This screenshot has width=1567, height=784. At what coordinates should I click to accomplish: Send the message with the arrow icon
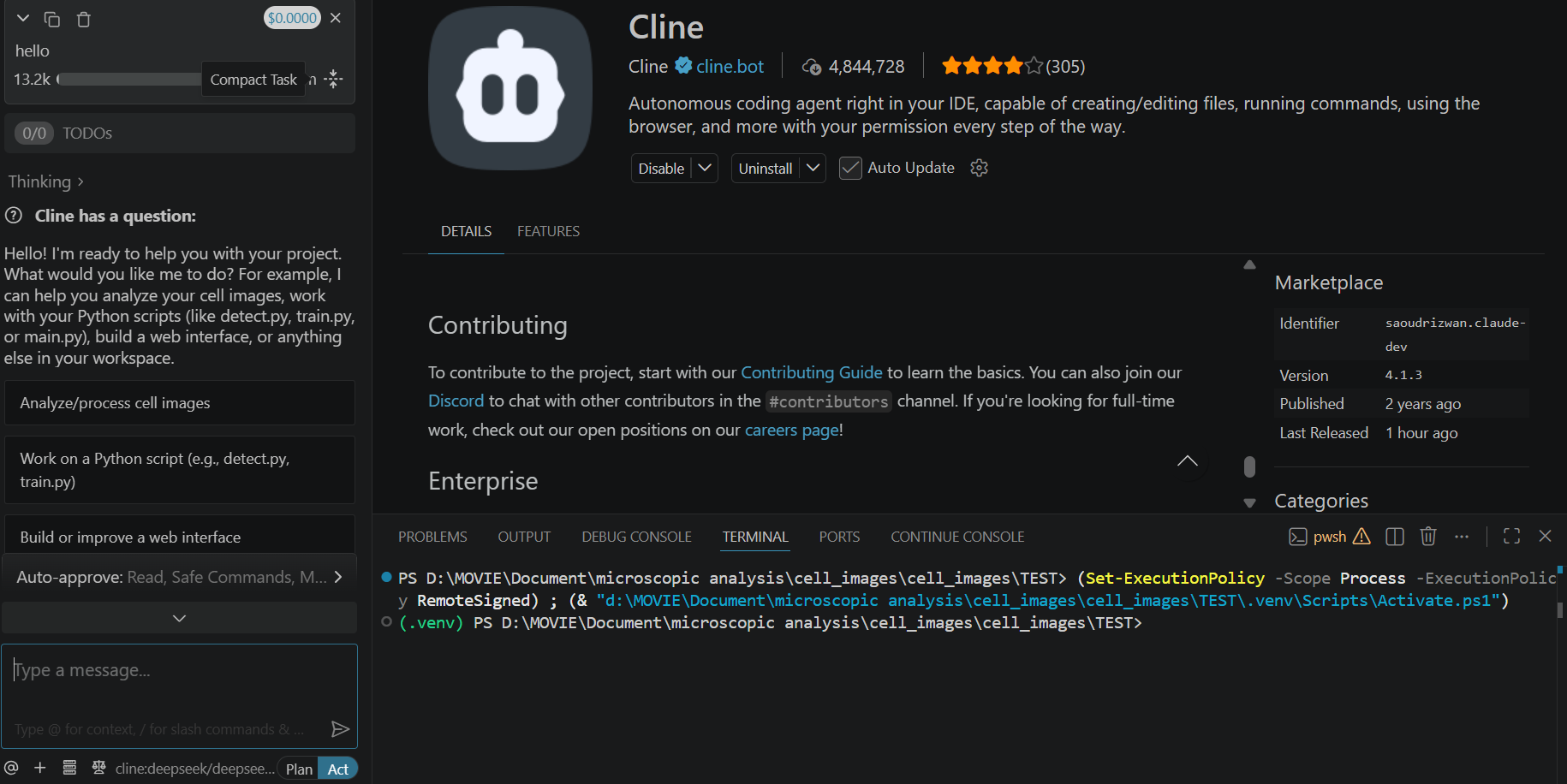(340, 729)
